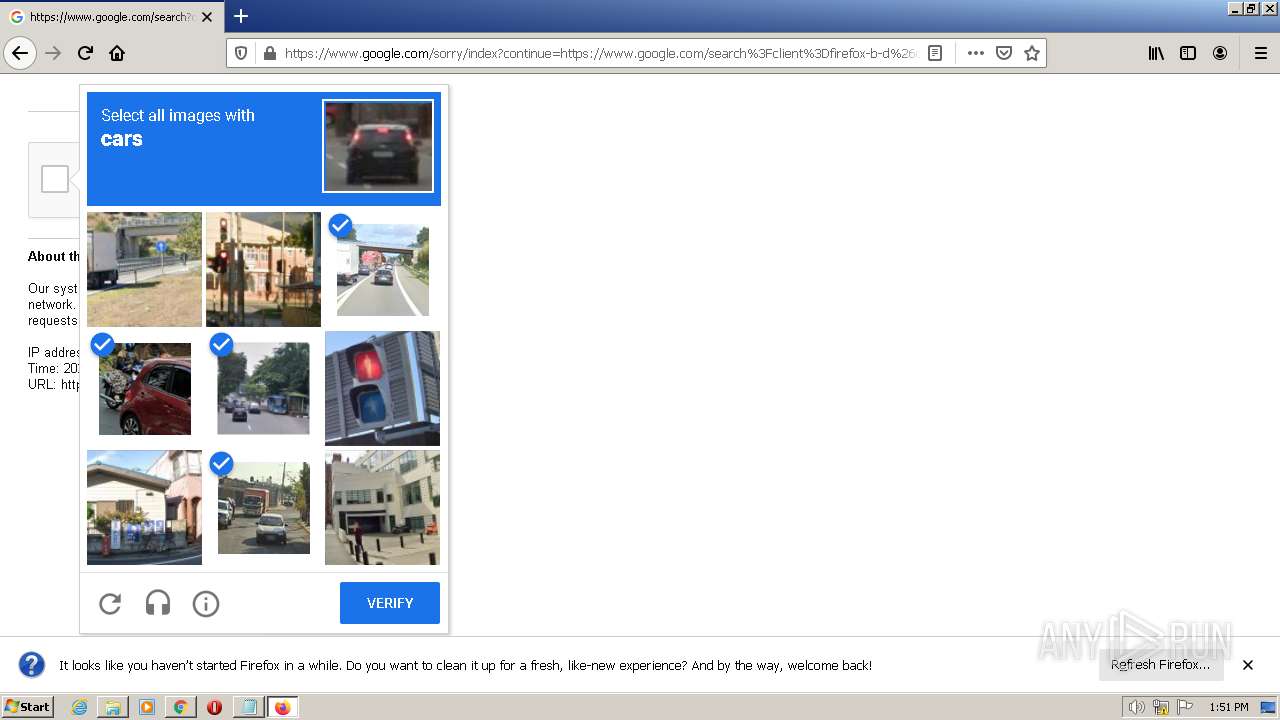Open captcha help information
This screenshot has height=720, width=1280.
pyautogui.click(x=206, y=603)
